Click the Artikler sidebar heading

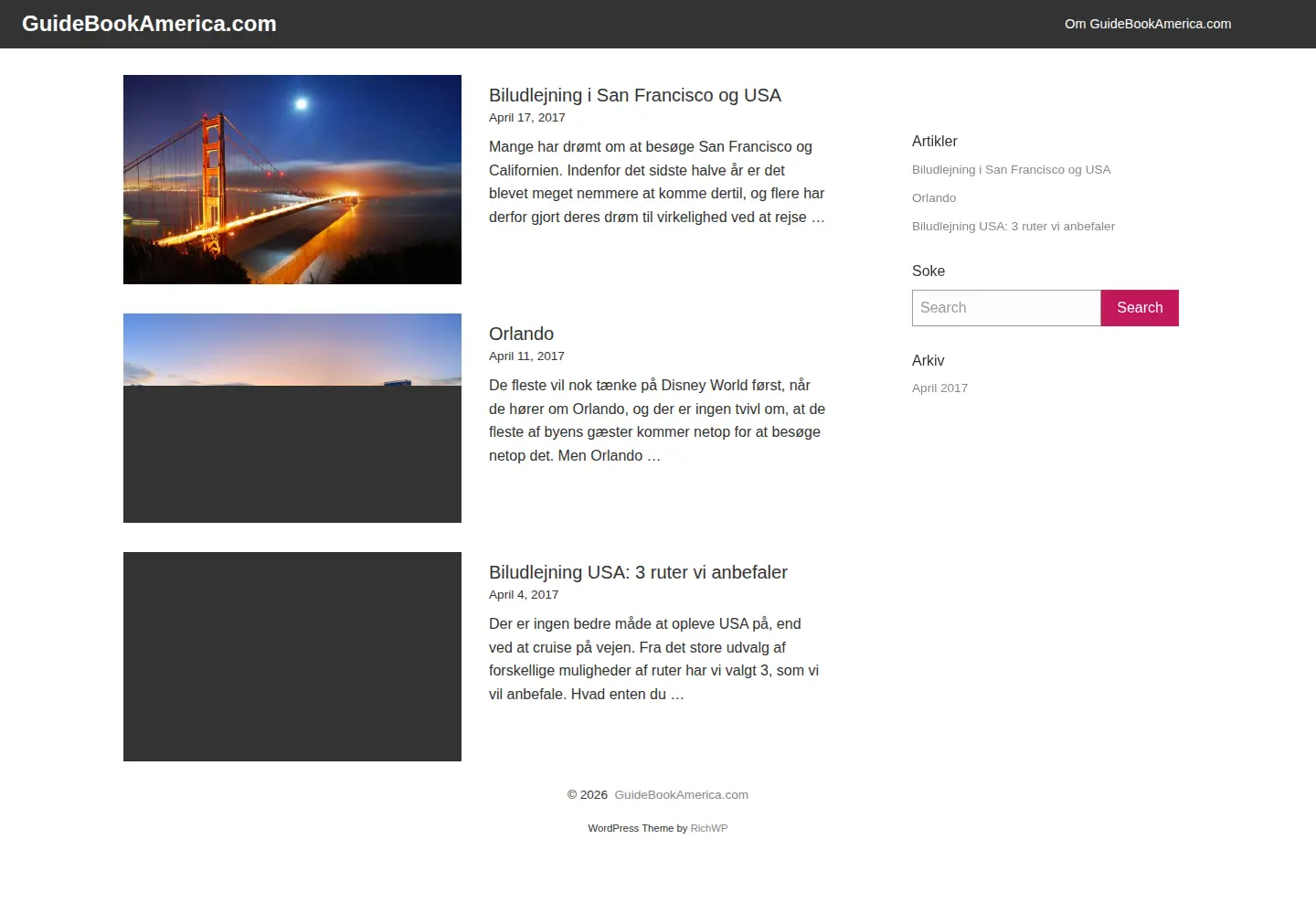(x=935, y=142)
